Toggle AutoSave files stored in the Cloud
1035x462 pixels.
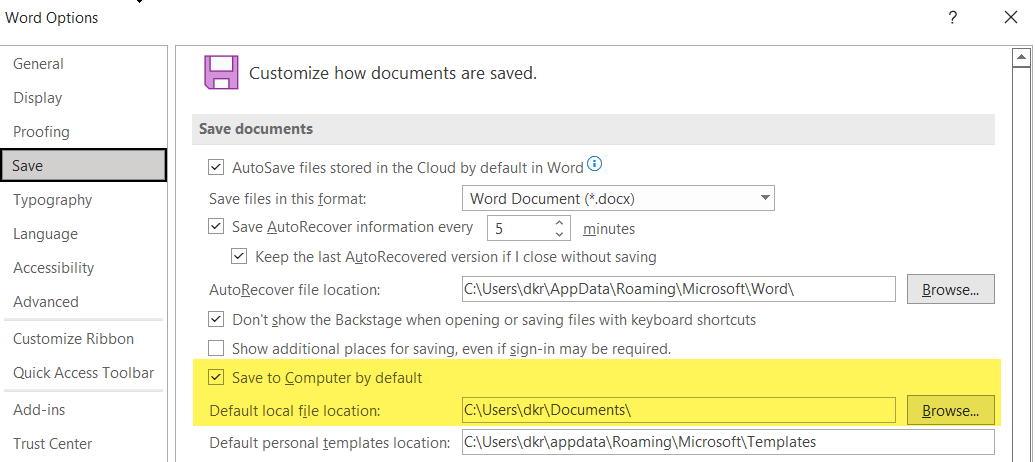pos(216,167)
